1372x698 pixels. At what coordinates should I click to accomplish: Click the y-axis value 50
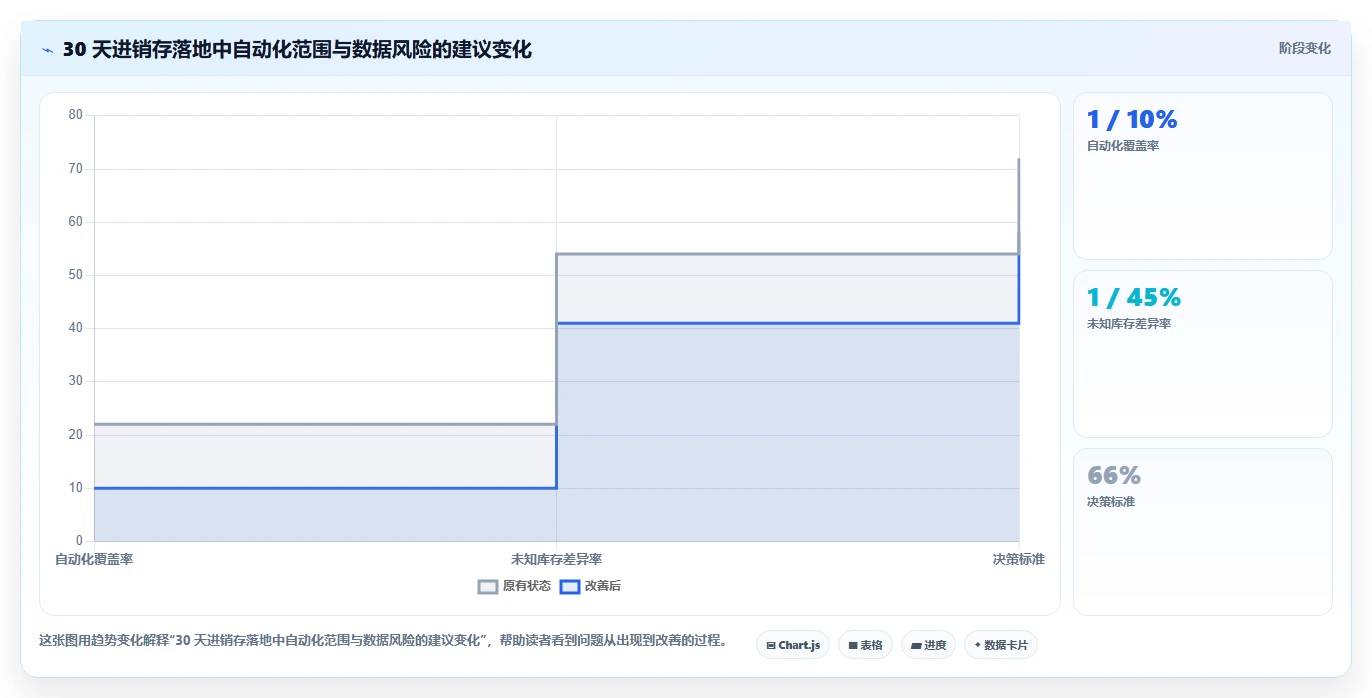76,275
